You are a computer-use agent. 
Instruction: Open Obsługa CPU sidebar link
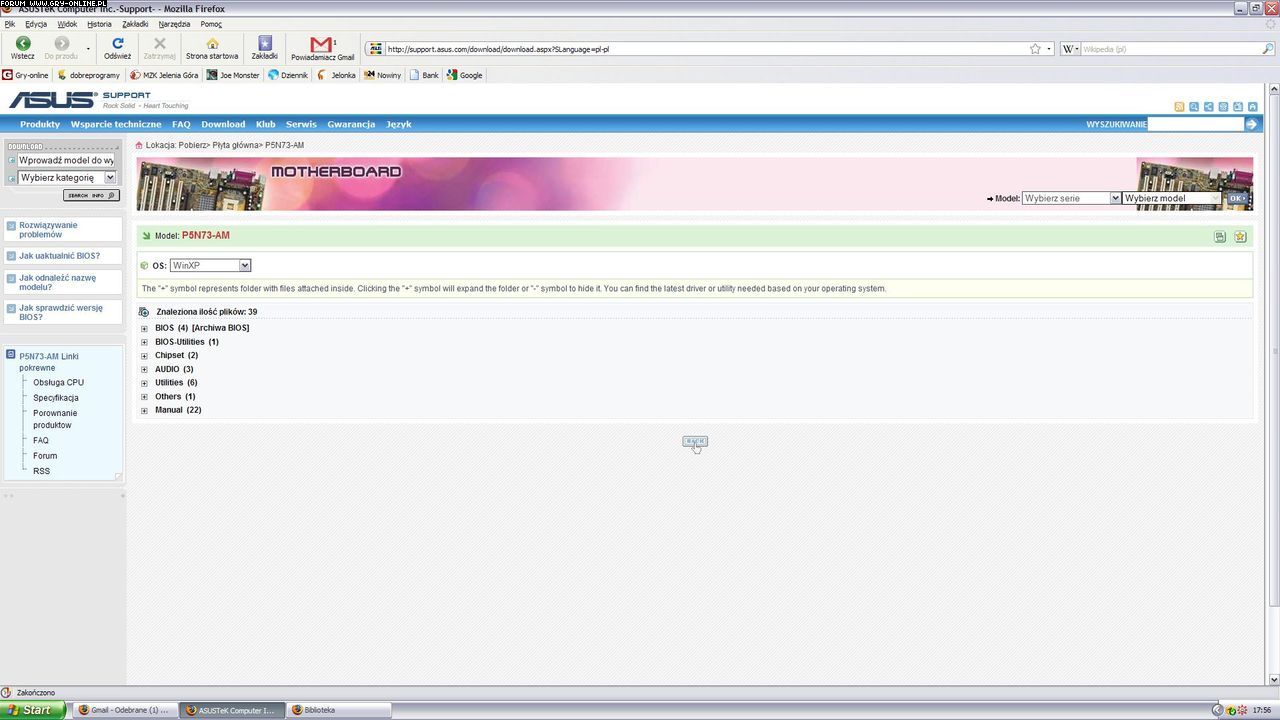pyautogui.click(x=58, y=382)
